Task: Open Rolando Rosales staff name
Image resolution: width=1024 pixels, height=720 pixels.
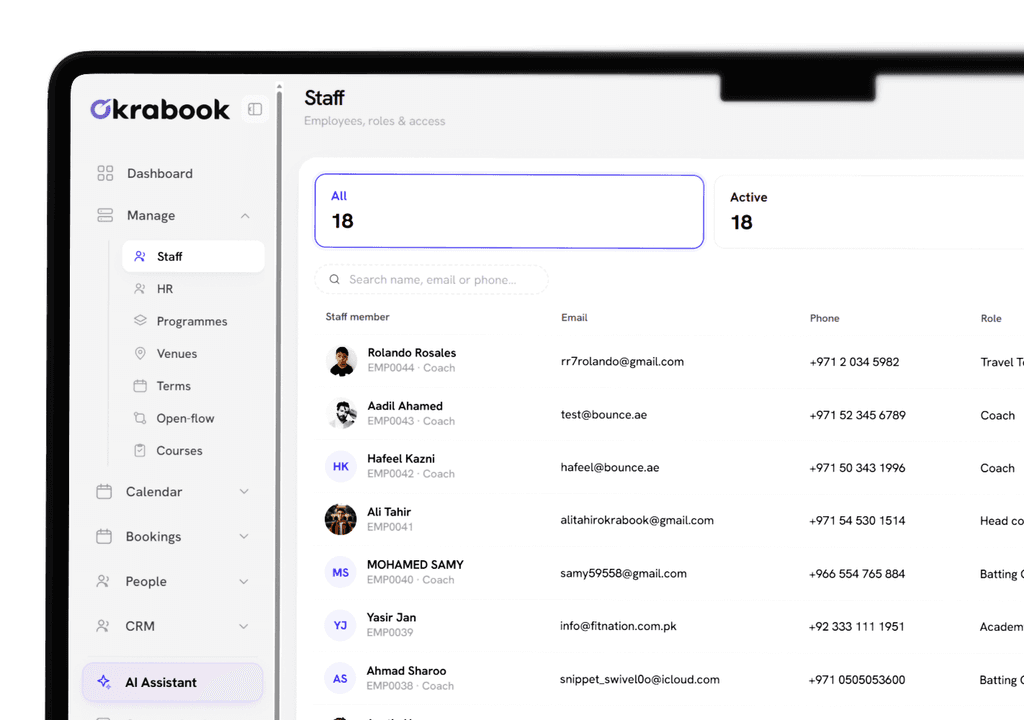Action: (x=411, y=353)
